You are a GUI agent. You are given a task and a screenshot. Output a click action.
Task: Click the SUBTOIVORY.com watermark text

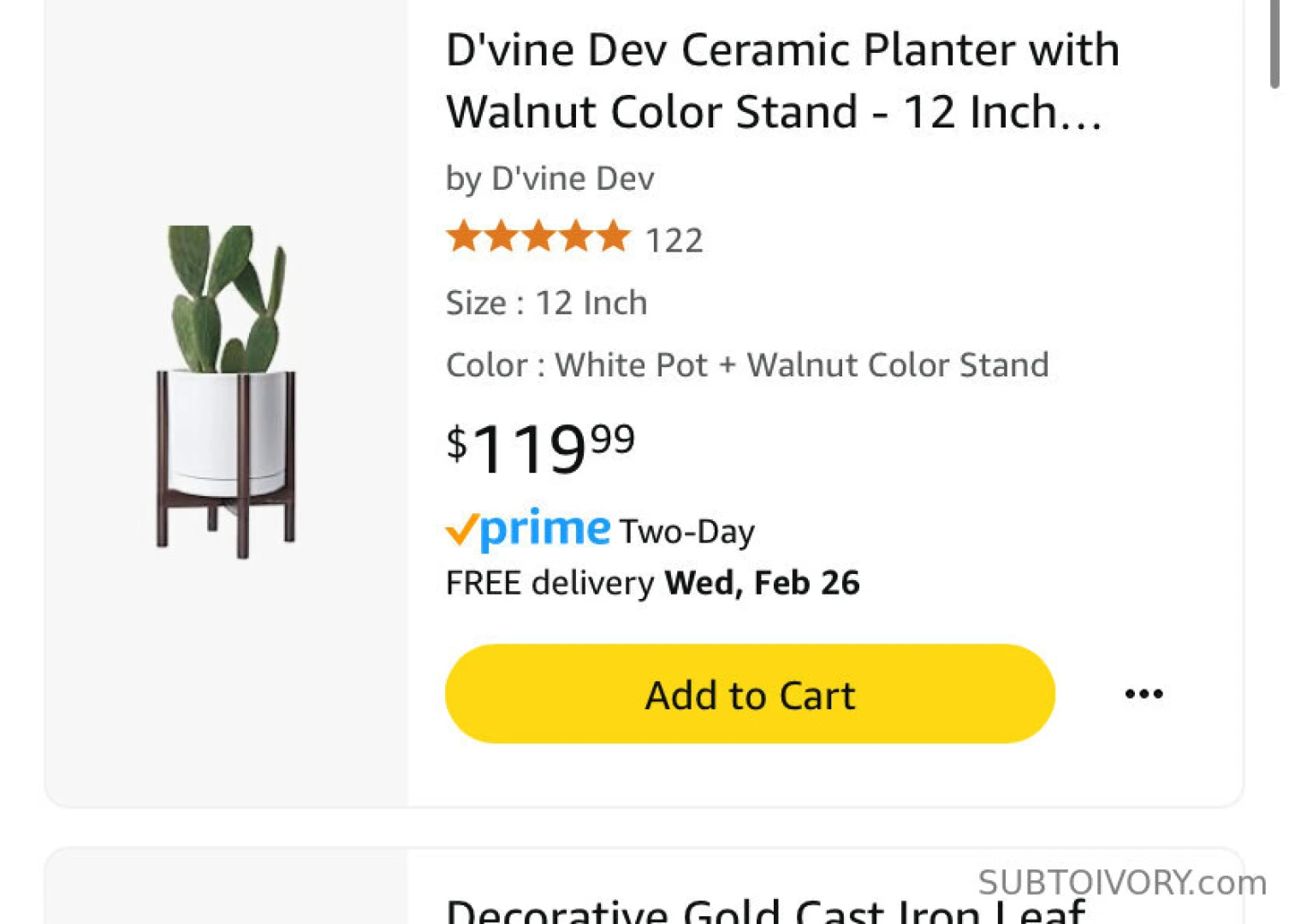pos(1121,882)
